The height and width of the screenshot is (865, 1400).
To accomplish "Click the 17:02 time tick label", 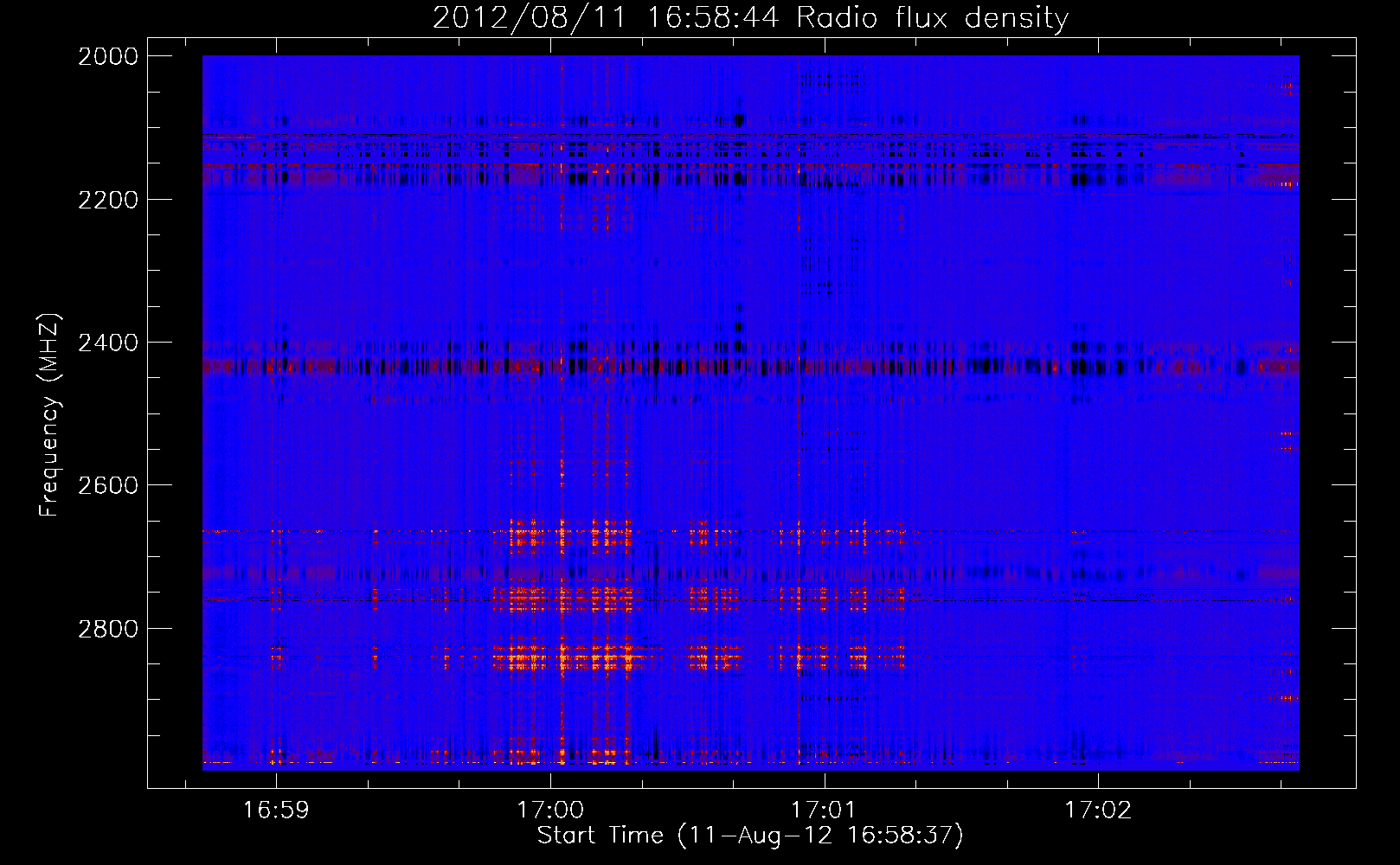I will click(x=1098, y=811).
